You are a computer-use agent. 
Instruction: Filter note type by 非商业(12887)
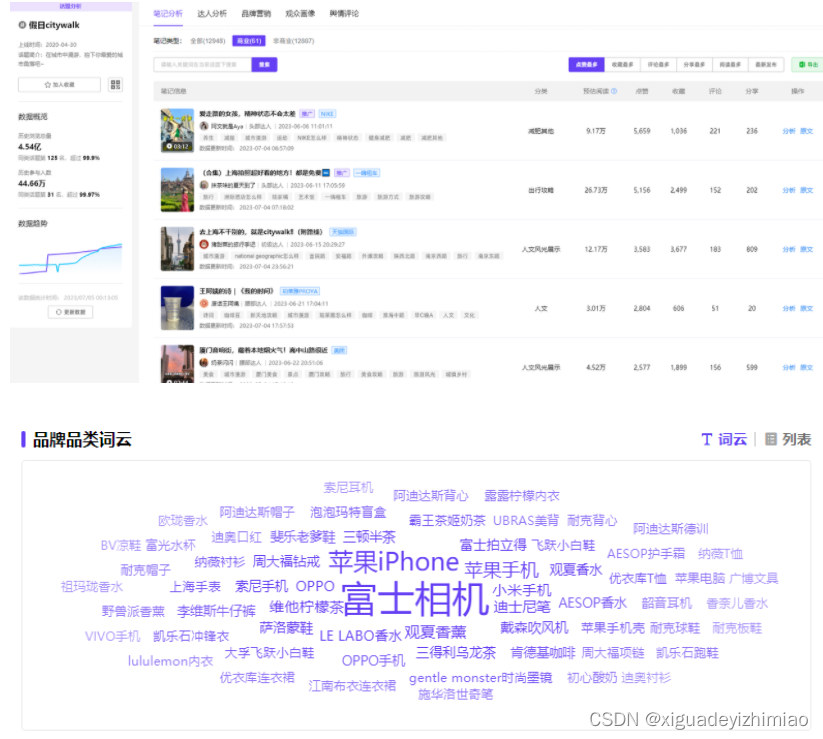click(x=294, y=41)
